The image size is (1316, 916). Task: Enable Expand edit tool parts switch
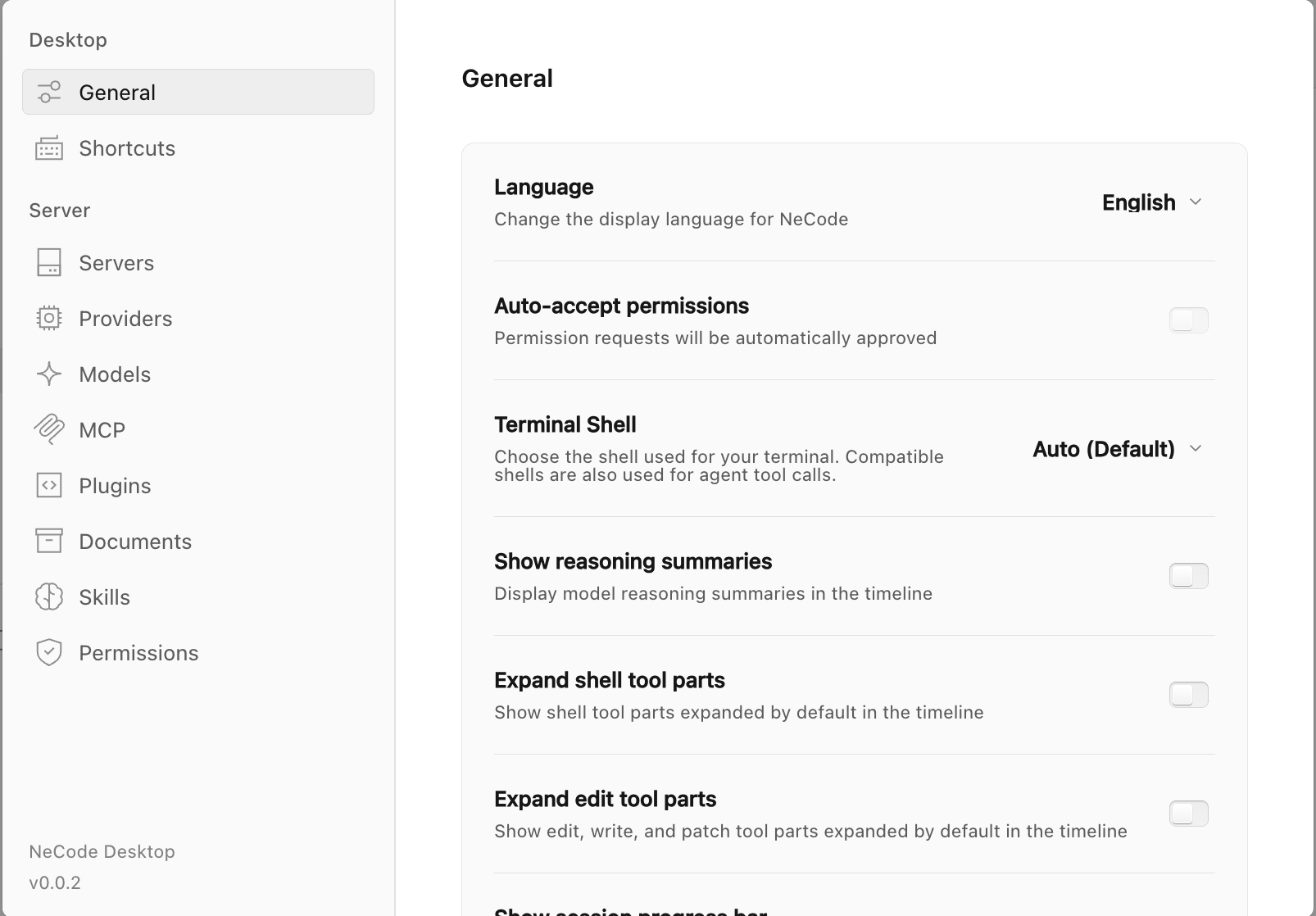pos(1188,814)
